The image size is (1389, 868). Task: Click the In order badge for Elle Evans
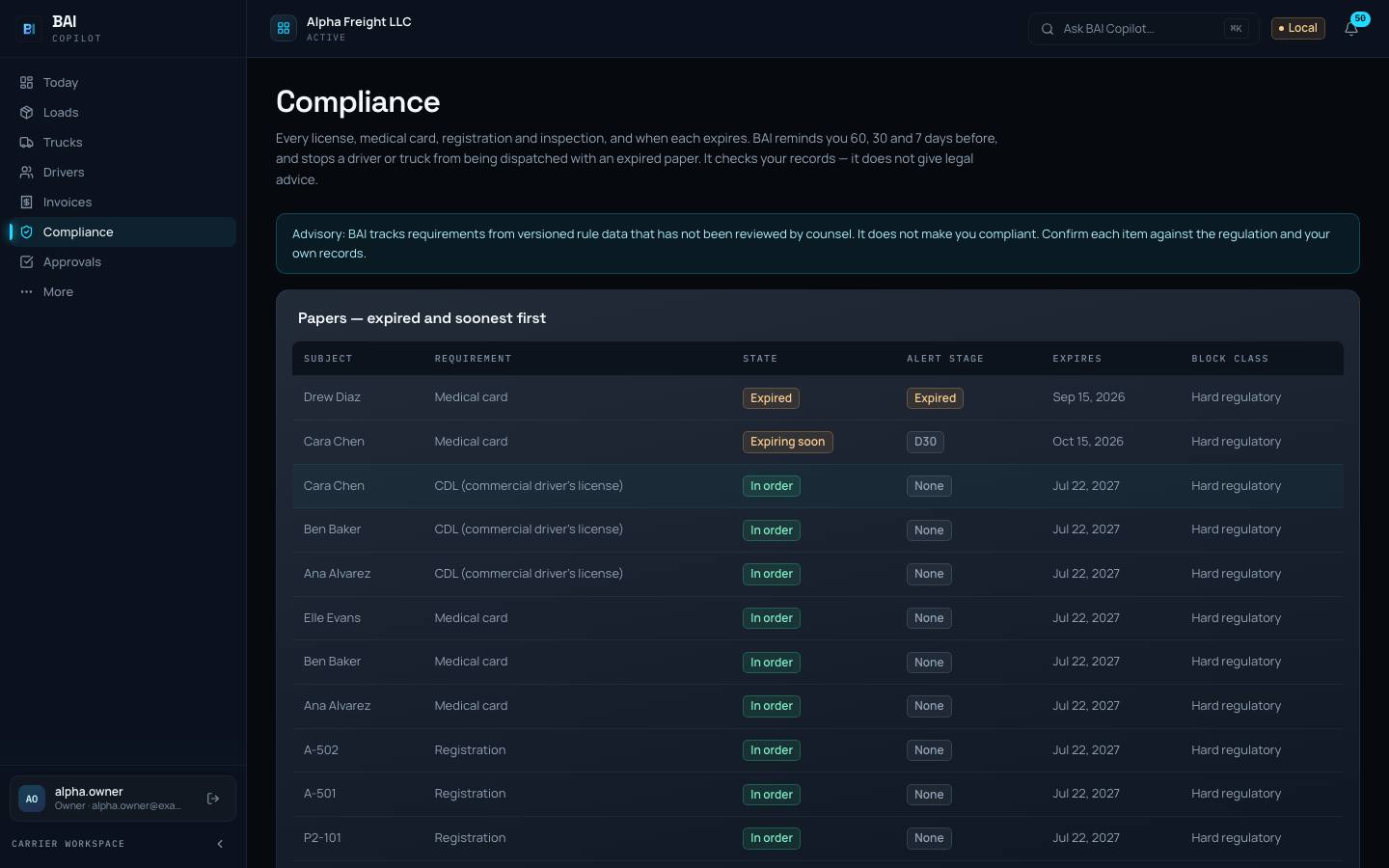coord(771,618)
